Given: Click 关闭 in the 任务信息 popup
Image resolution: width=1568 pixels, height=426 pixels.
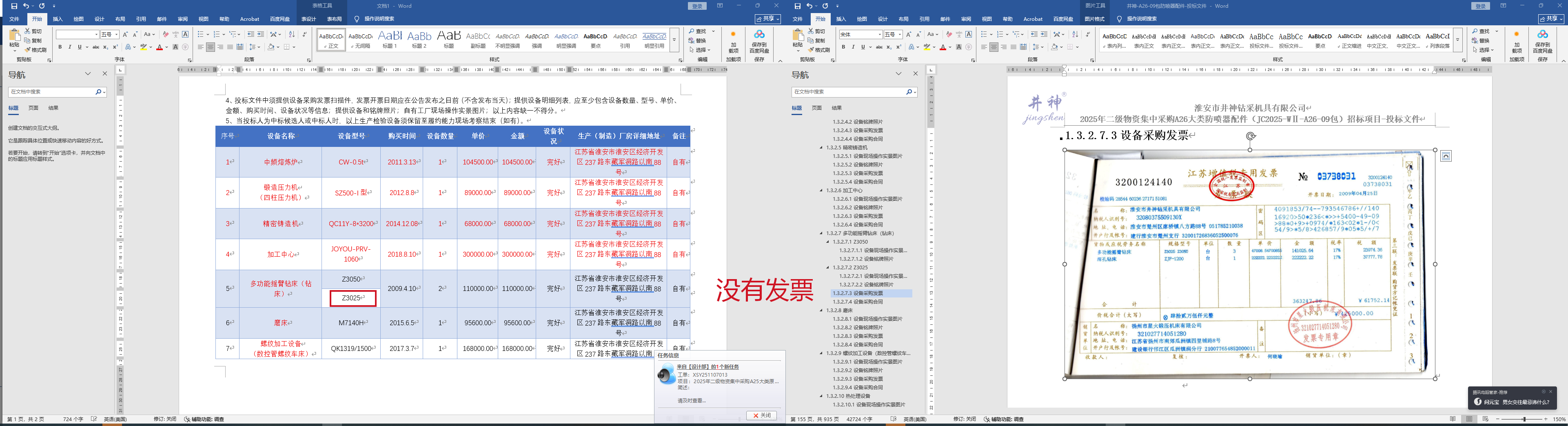Looking at the screenshot, I should [x=761, y=415].
